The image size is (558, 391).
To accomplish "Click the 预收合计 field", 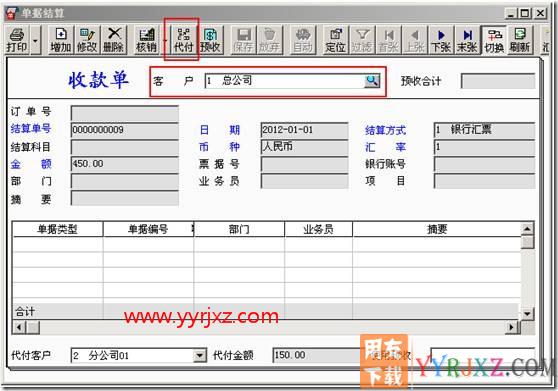I will (x=498, y=81).
